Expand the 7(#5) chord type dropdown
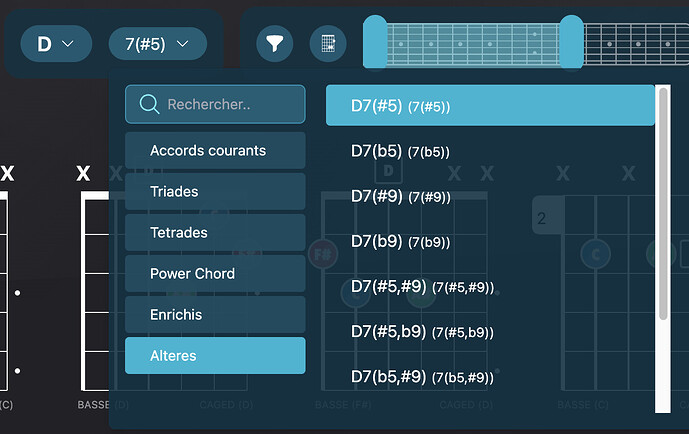The image size is (689, 434). coord(157,44)
